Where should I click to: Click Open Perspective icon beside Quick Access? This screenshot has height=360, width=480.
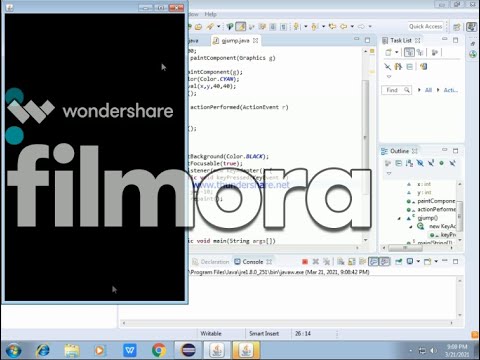(457, 27)
